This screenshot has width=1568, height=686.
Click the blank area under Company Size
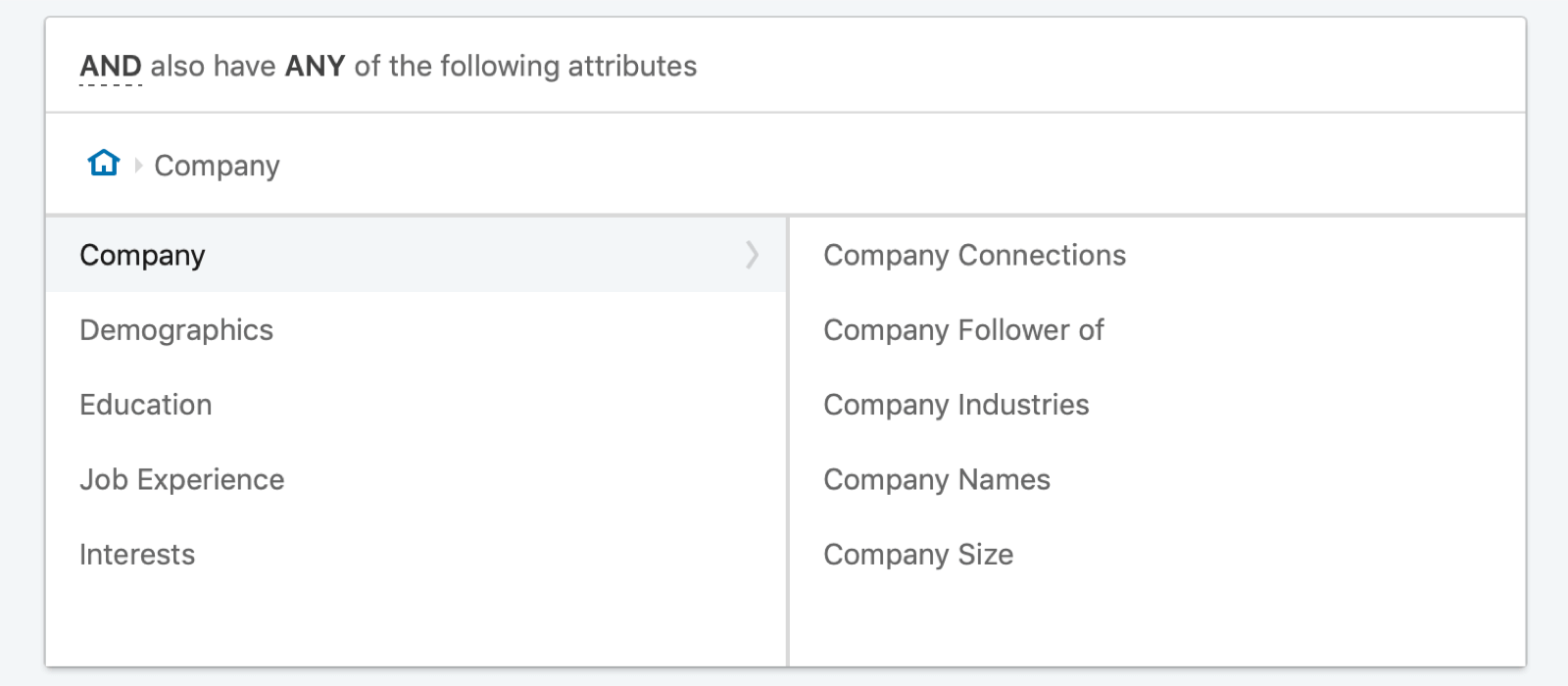(x=1156, y=627)
